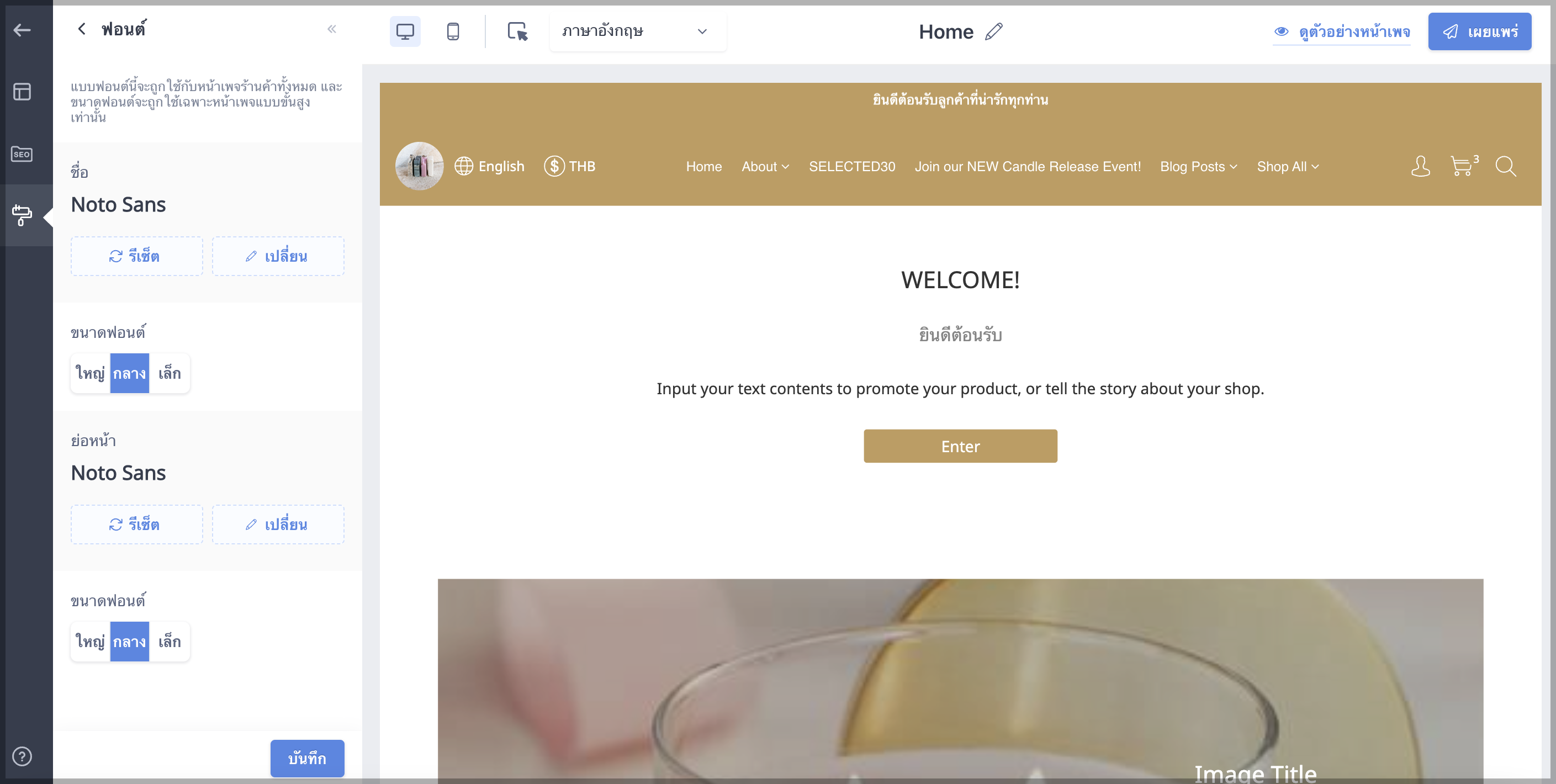Viewport: 1556px width, 784px height.
Task: Click the Thai announcement bar text
Action: [960, 100]
